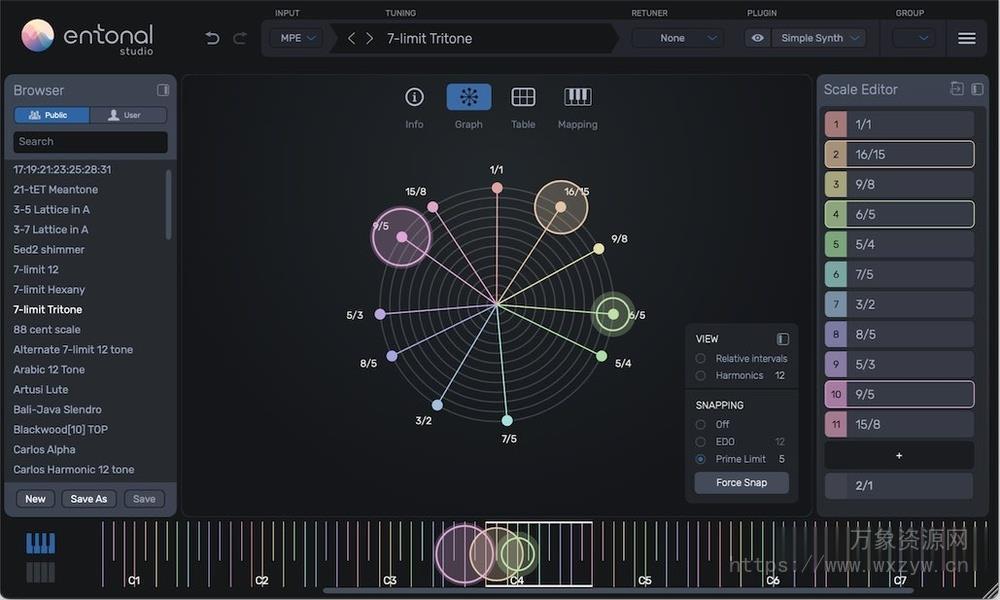Open the Retuner None dropdown
This screenshot has width=1000, height=600.
point(677,37)
